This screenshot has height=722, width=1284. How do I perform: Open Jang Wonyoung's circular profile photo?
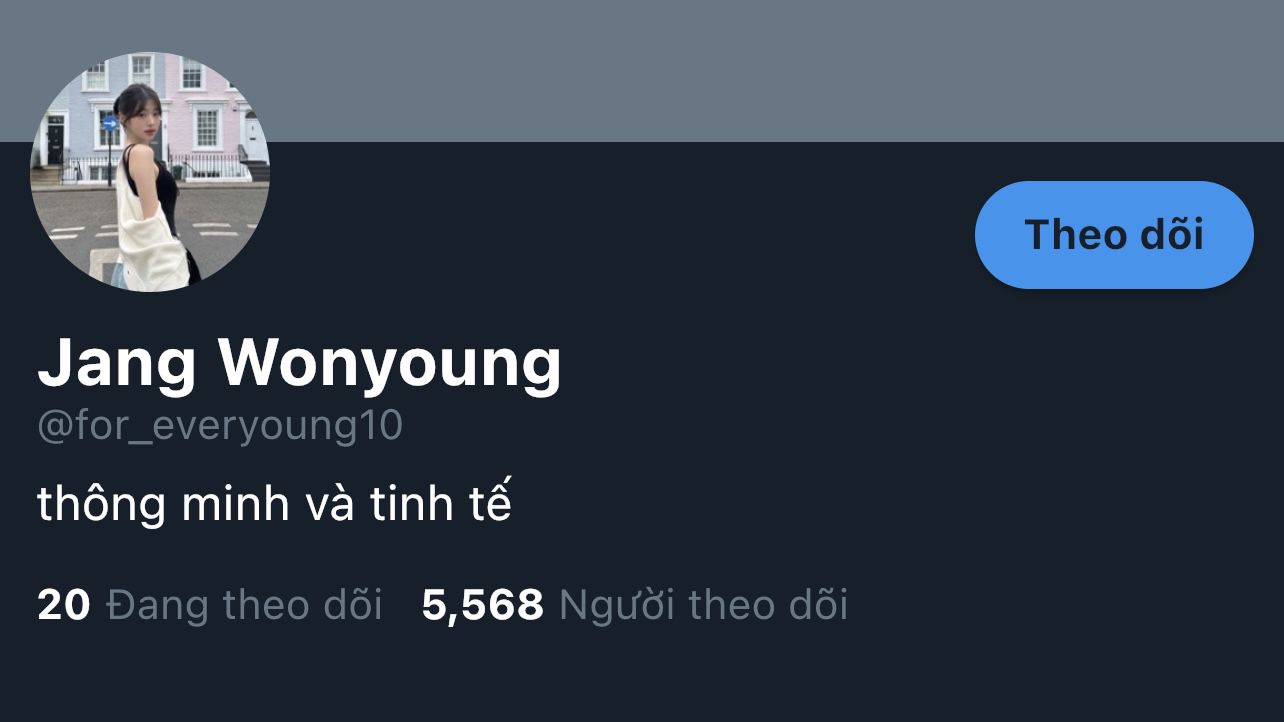[x=150, y=172]
